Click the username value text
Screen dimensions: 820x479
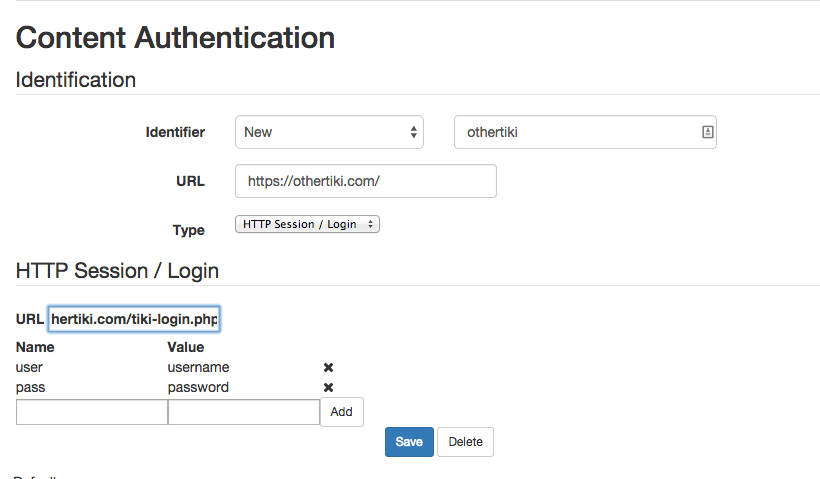coord(198,368)
